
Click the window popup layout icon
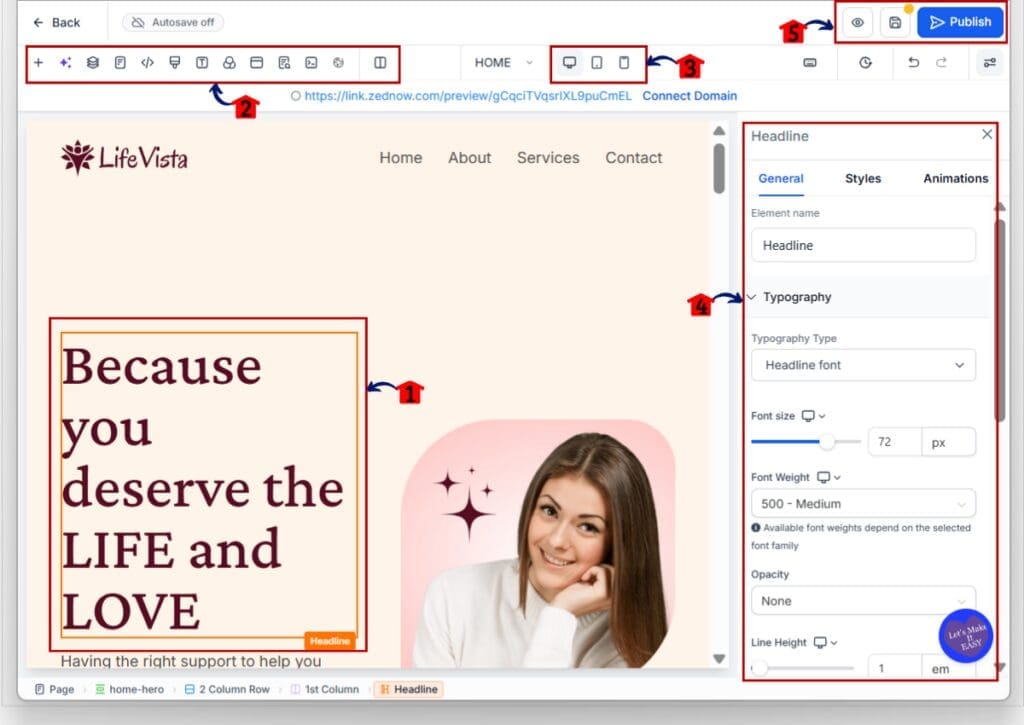257,63
